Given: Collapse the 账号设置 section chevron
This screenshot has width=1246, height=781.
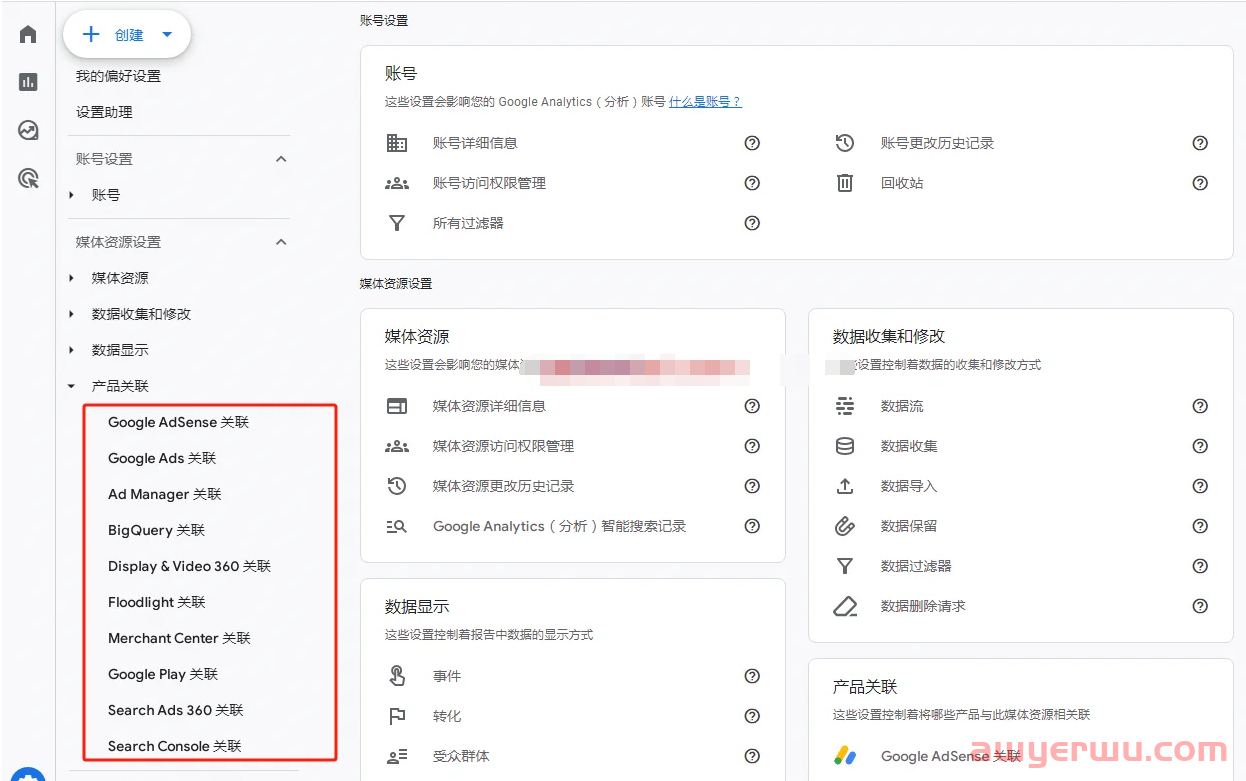Looking at the screenshot, I should (x=281, y=159).
